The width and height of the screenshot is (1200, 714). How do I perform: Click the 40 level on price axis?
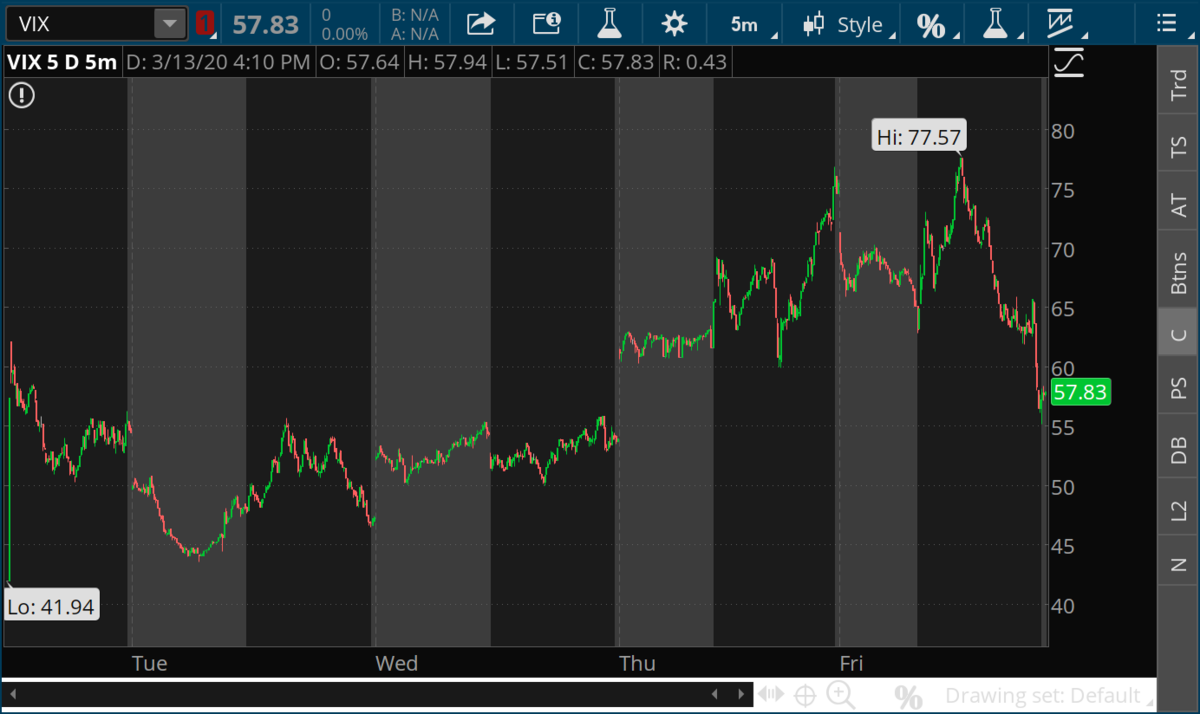1062,606
